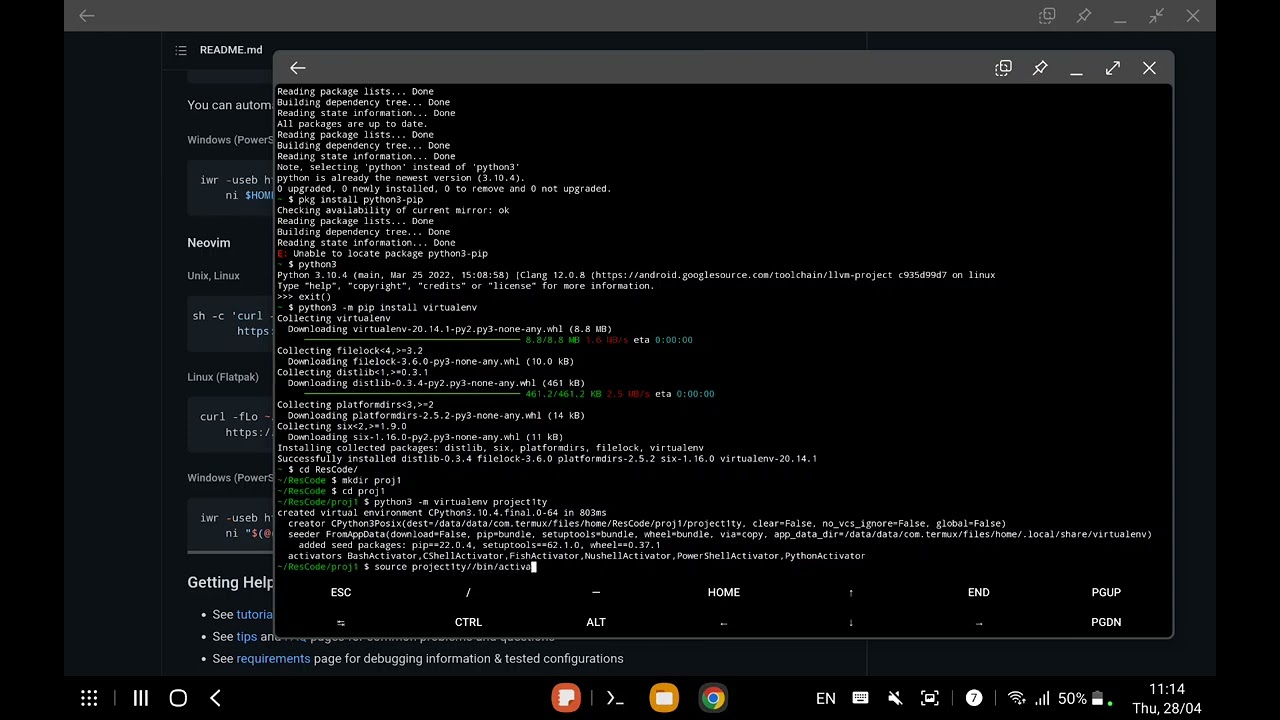Click the 'cd ResCode/' command line in terminal

(317, 470)
